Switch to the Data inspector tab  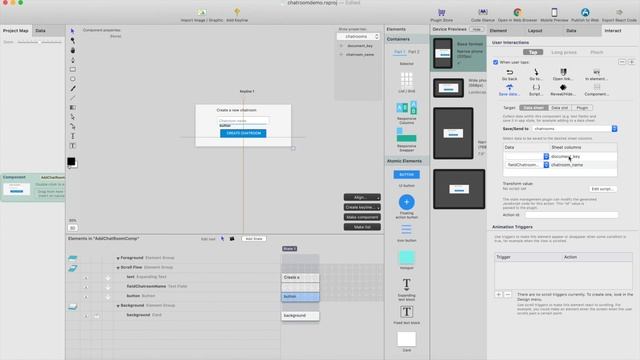tap(571, 31)
